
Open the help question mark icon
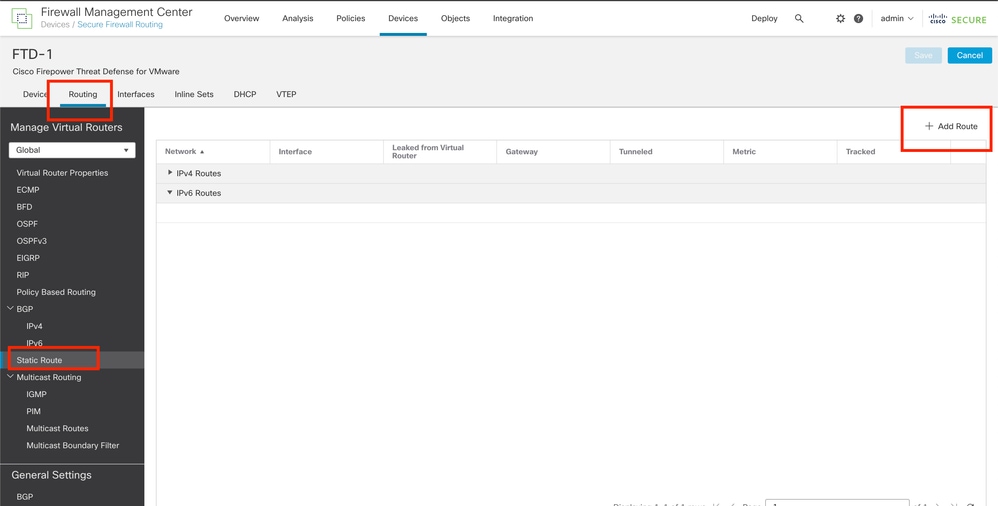pos(858,18)
